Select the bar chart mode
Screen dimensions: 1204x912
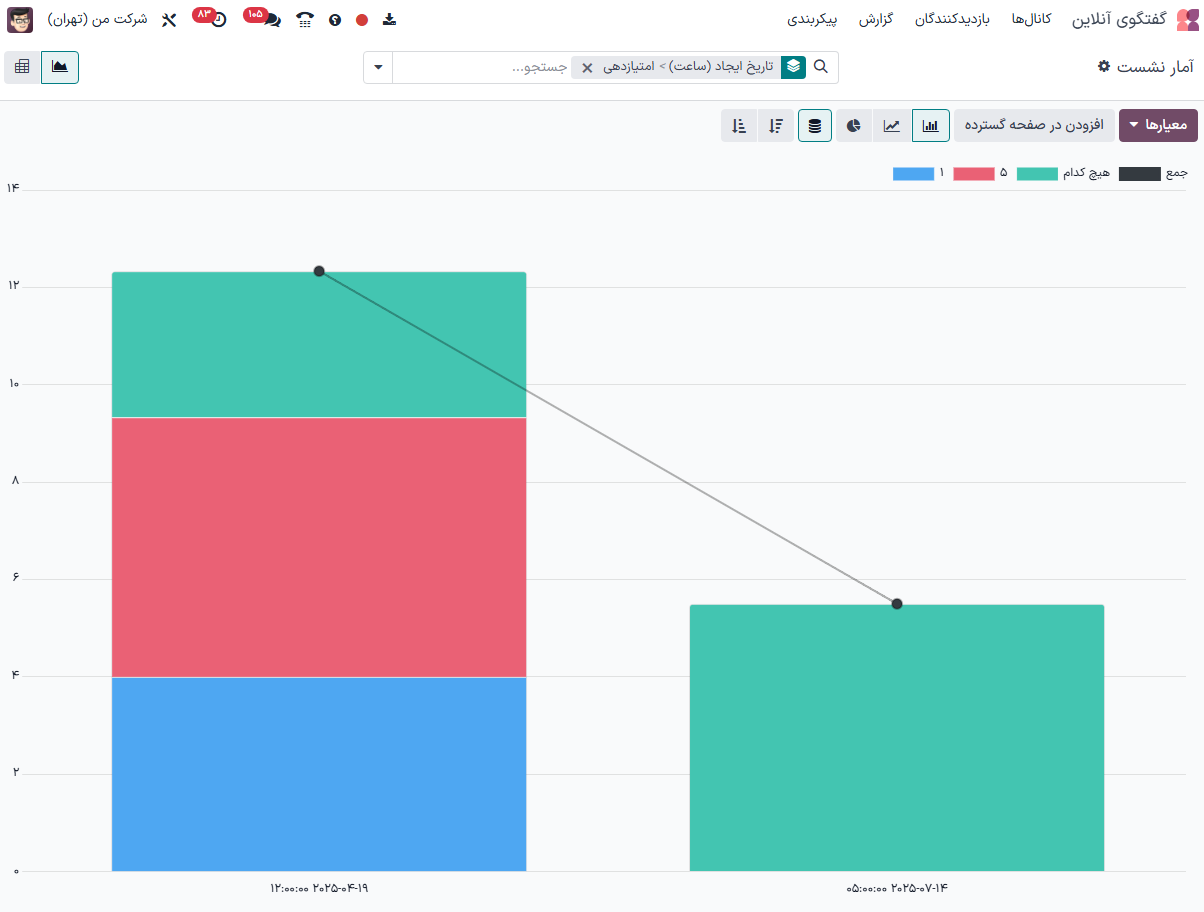[x=930, y=126]
